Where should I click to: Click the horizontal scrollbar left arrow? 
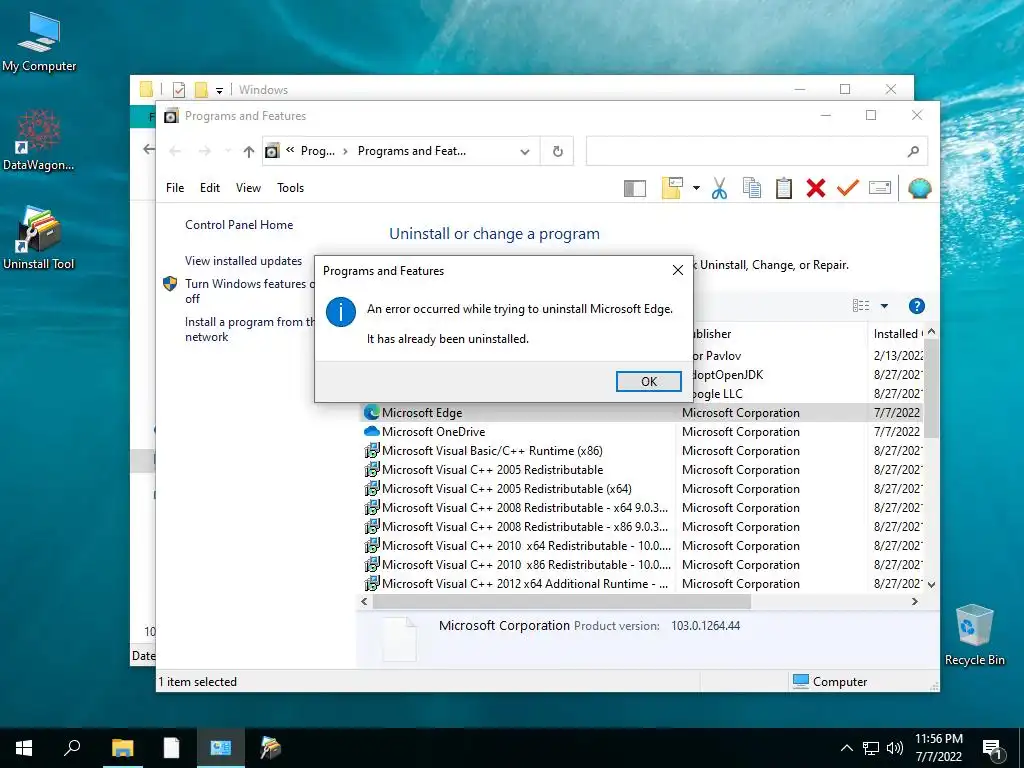point(364,601)
